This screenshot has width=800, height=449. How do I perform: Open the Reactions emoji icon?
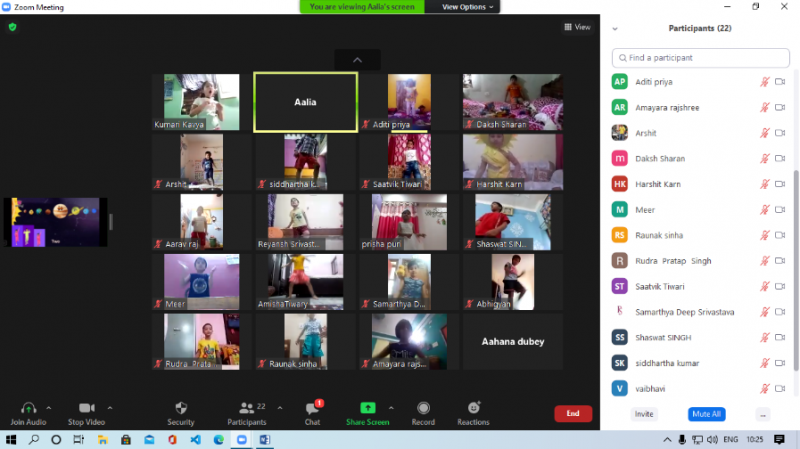point(474,408)
